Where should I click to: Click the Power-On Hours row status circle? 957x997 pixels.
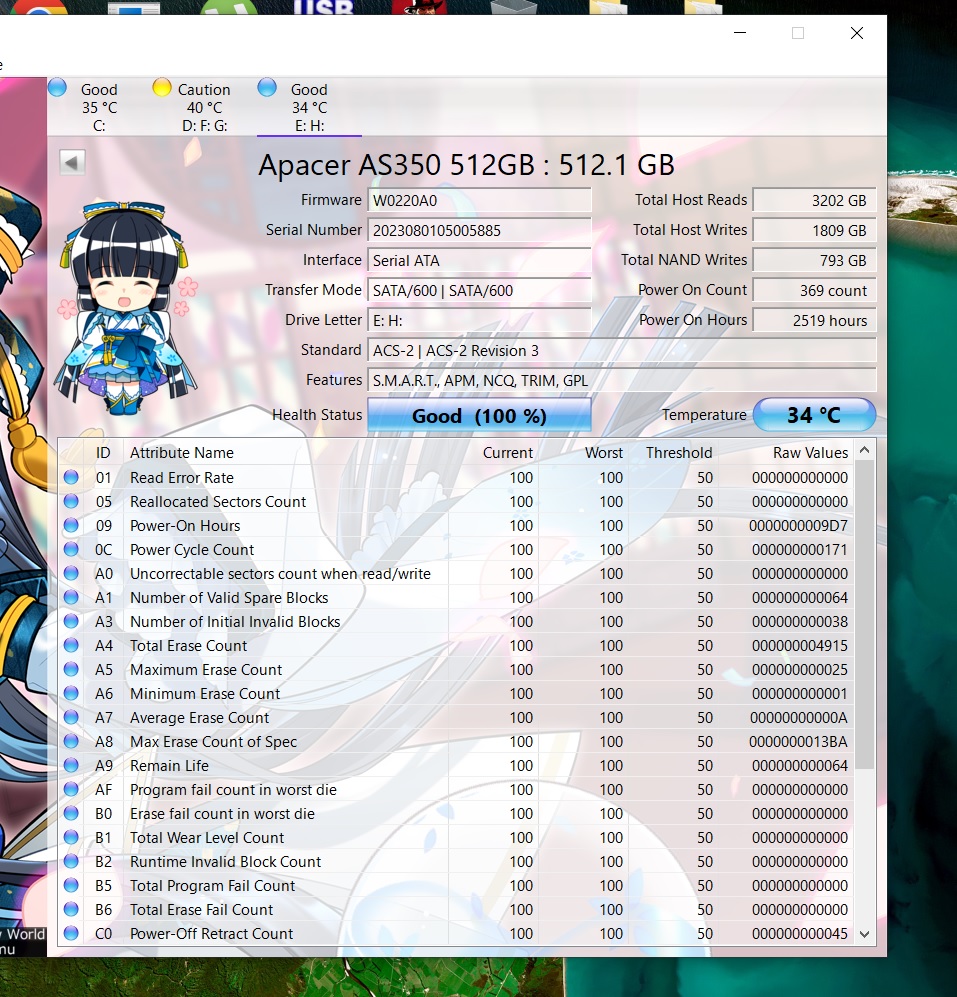click(x=71, y=525)
